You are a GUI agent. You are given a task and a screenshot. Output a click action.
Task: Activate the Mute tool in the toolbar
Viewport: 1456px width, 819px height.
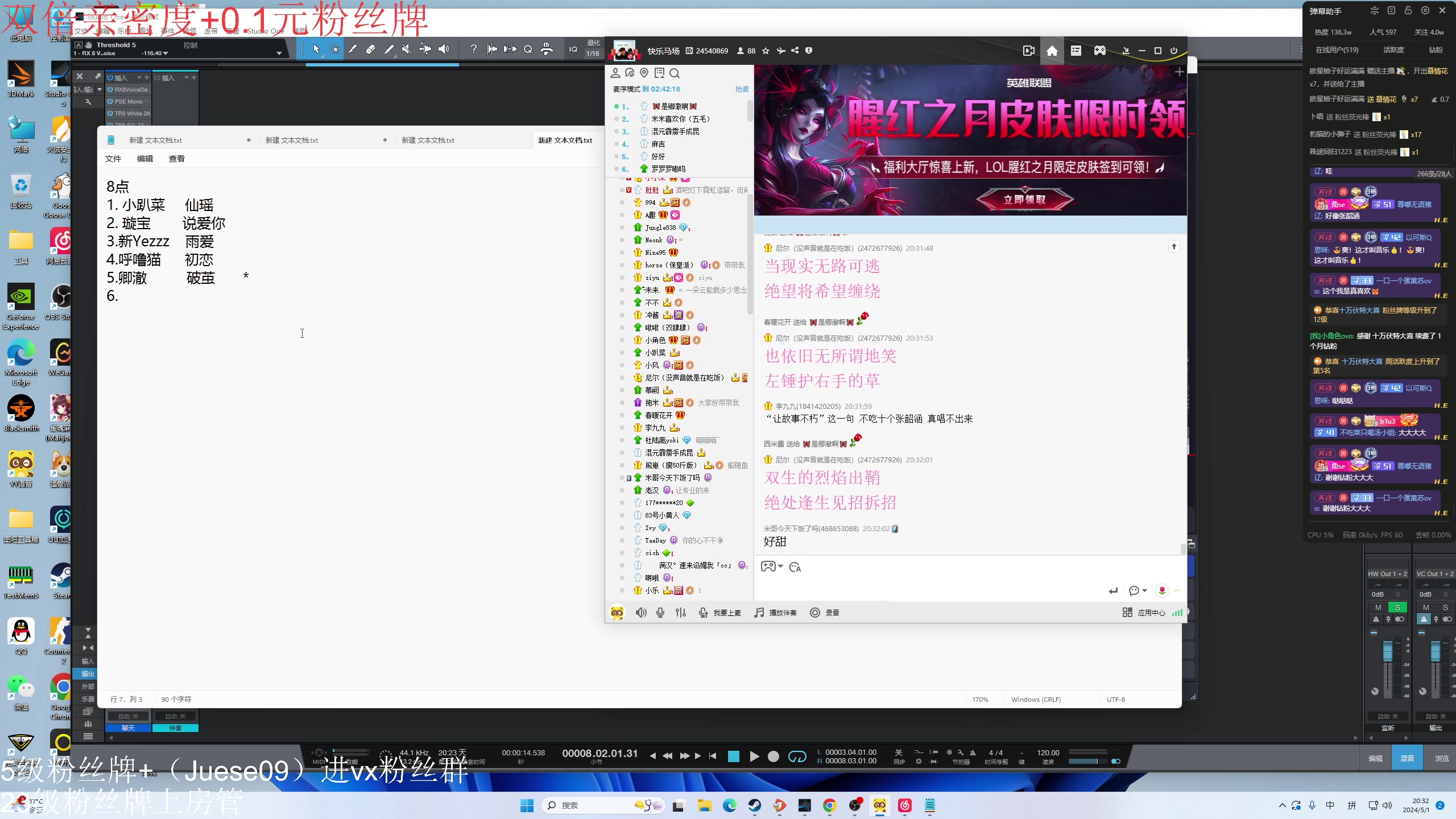pos(407,49)
